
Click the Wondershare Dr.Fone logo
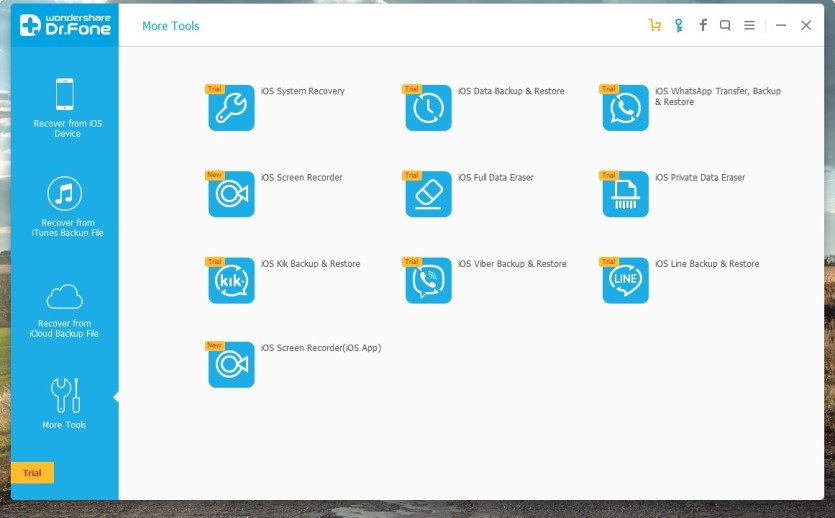(65, 25)
